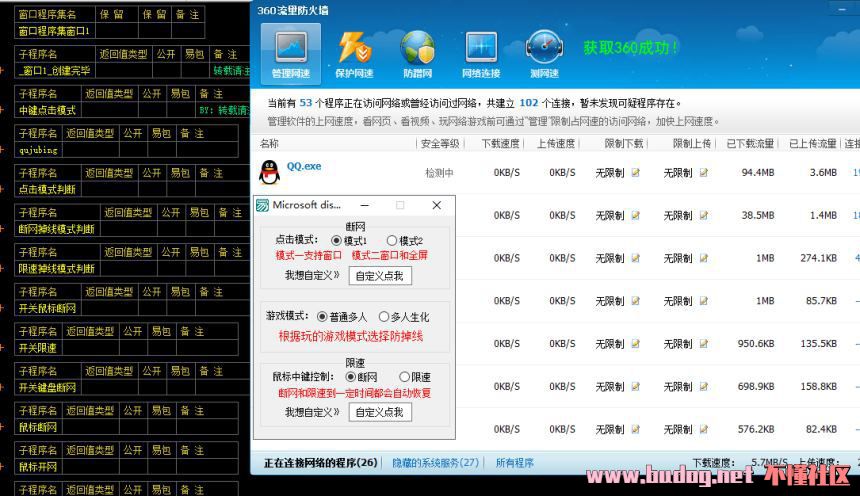Click upload limit edit icon for QQ.exe
Image resolution: width=860 pixels, height=496 pixels.
(x=704, y=173)
